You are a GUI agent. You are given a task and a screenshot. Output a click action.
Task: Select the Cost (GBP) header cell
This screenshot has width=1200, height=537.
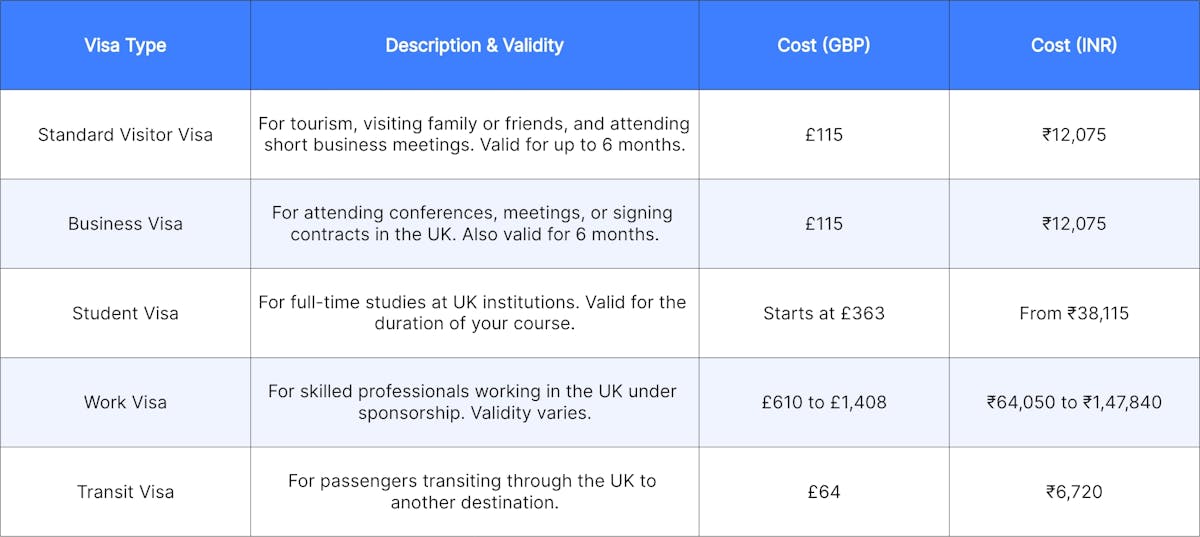(824, 45)
